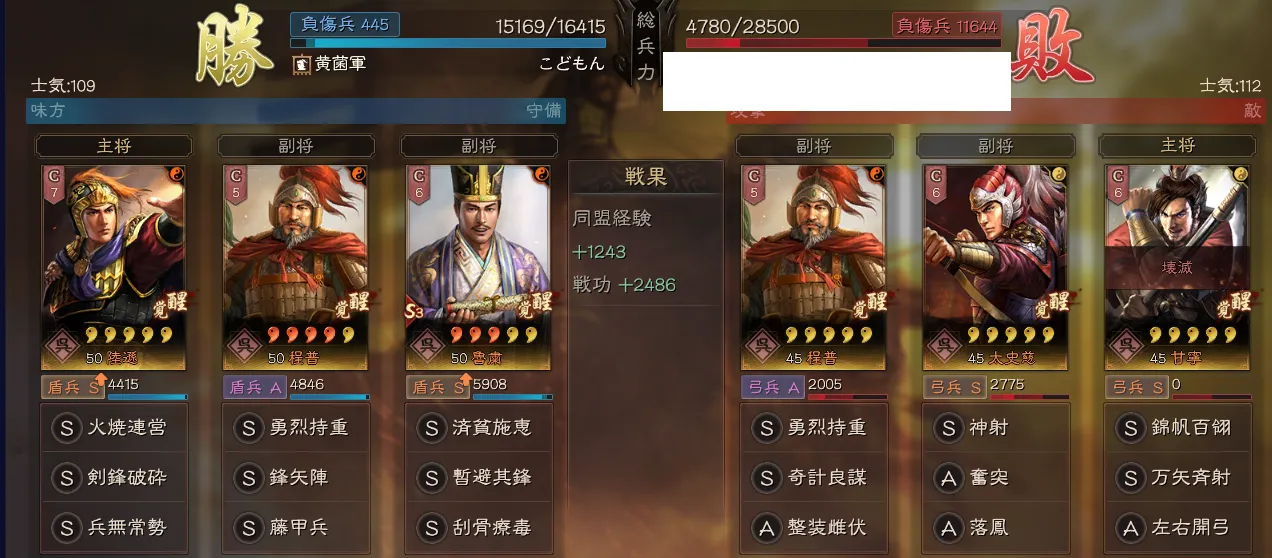This screenshot has height=558, width=1272.
Task: Select the 刮骨療毒 skill
Action: point(477,528)
